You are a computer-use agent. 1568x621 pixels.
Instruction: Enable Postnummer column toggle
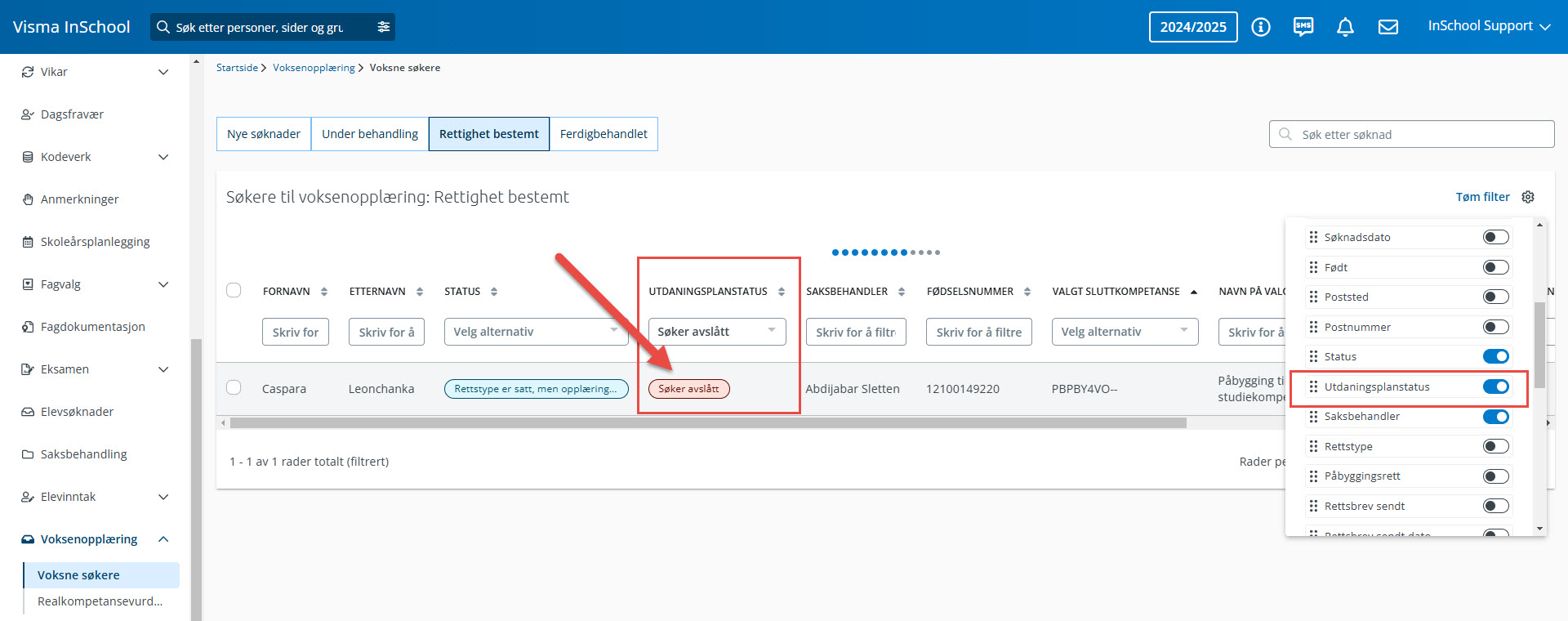(1496, 327)
